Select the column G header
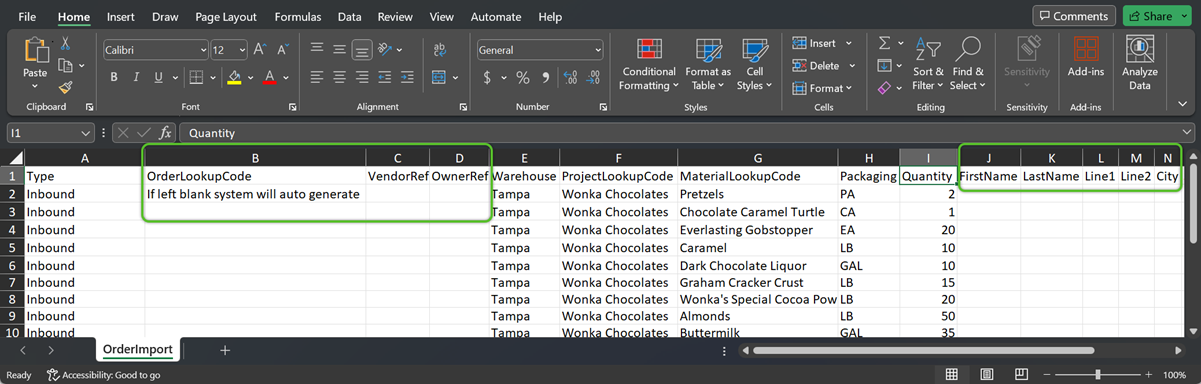Screen dimensions: 1201x384 [758, 157]
